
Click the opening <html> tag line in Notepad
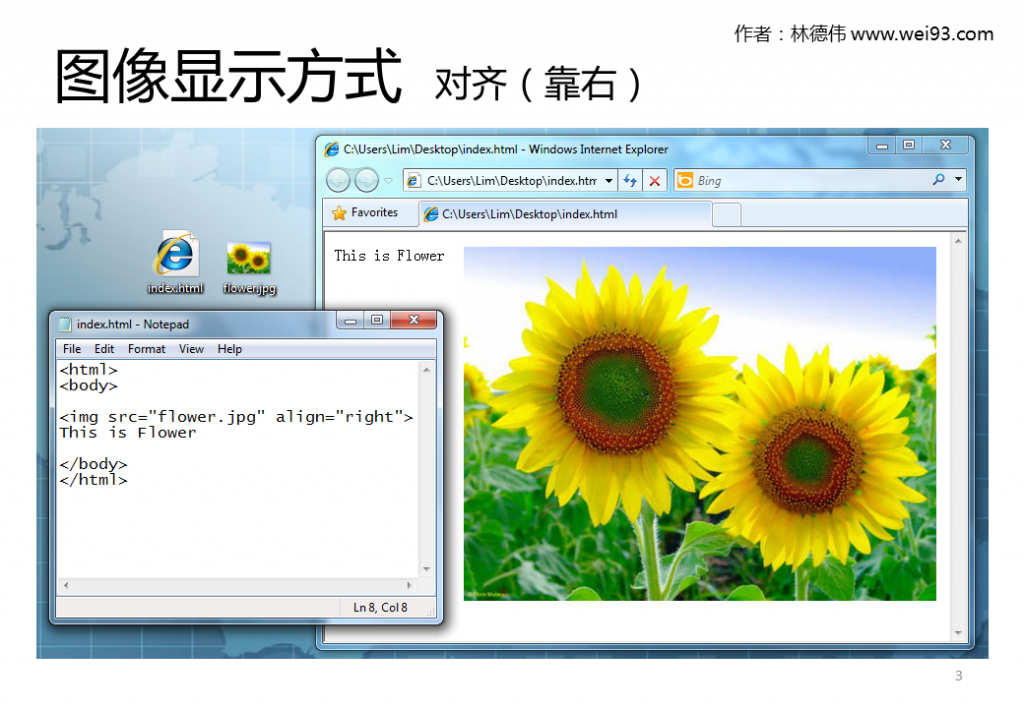point(88,370)
